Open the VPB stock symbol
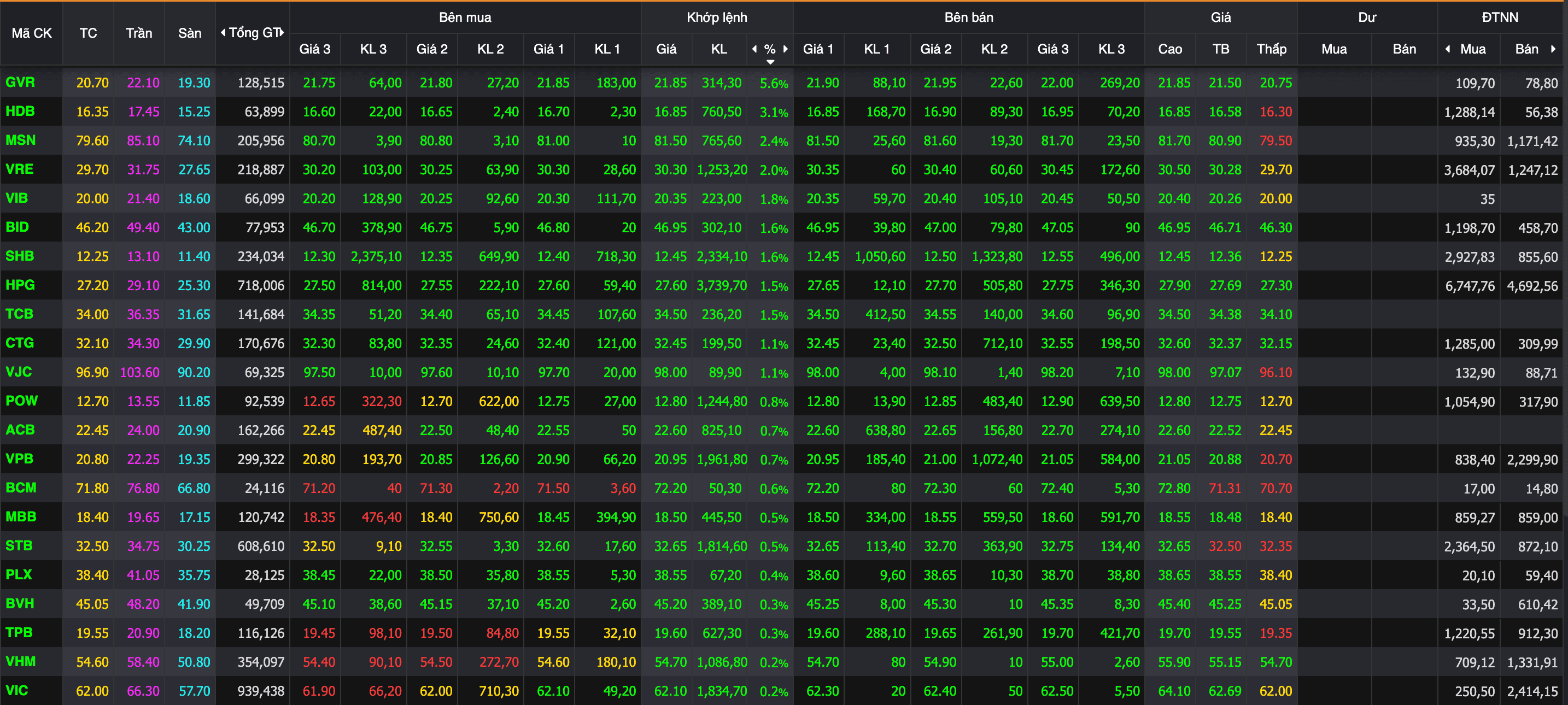Viewport: 1568px width, 705px height. pos(20,459)
